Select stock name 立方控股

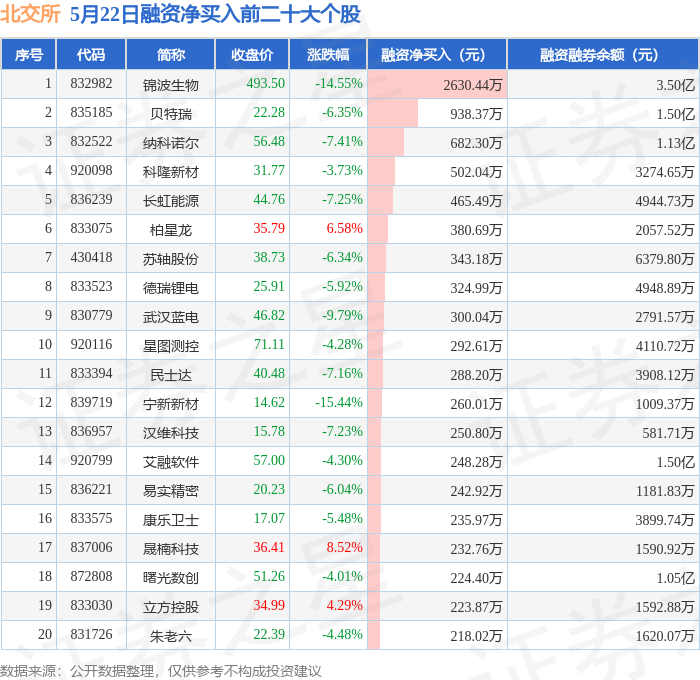[171, 607]
